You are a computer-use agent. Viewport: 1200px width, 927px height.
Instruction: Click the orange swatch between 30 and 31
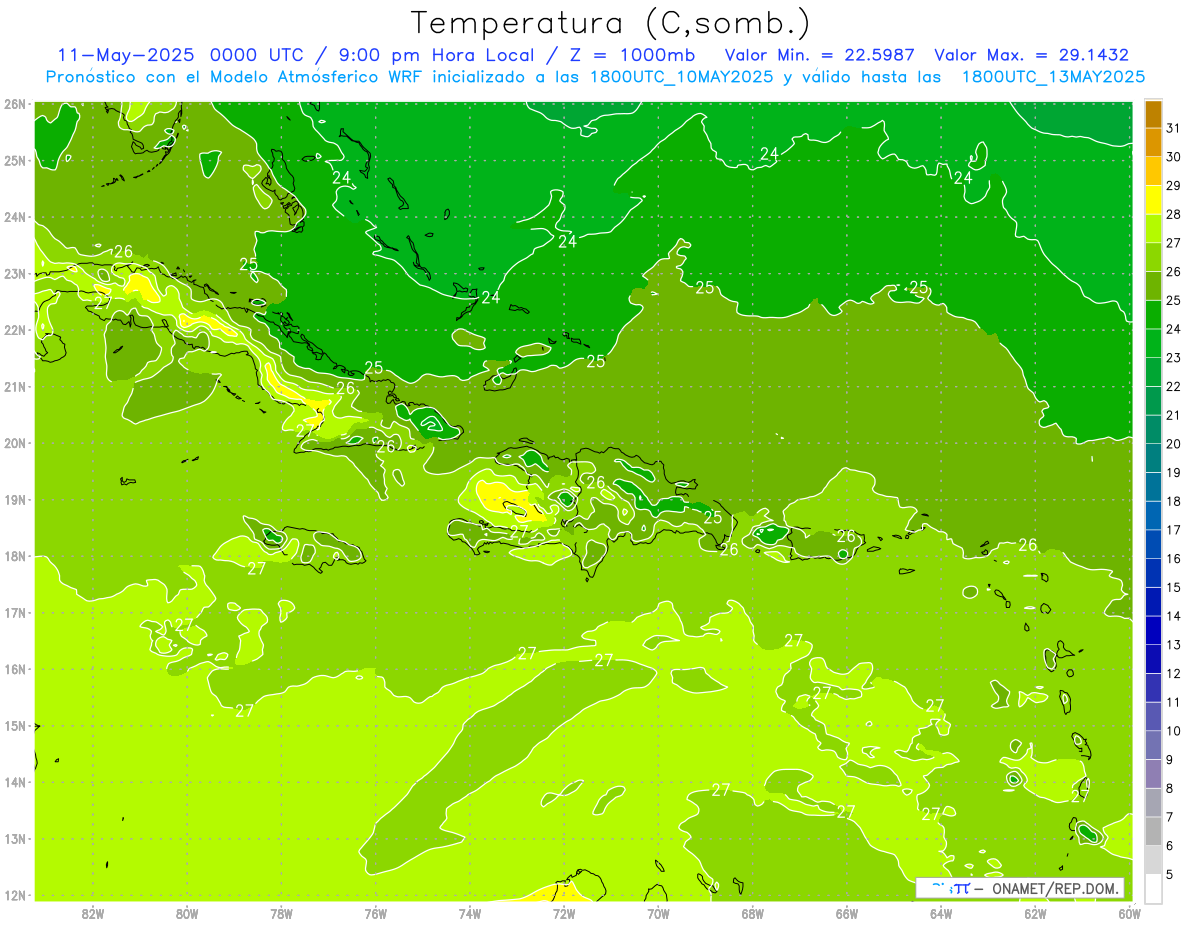1153,142
